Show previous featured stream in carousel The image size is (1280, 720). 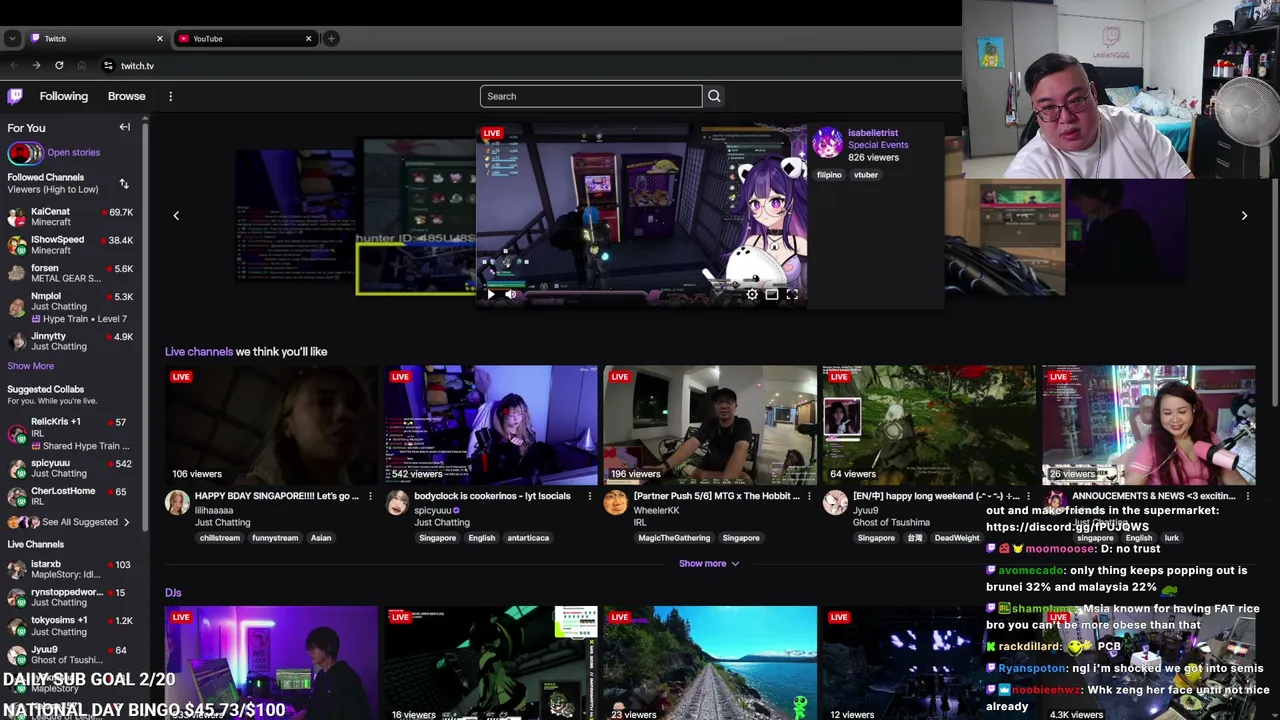coord(176,215)
